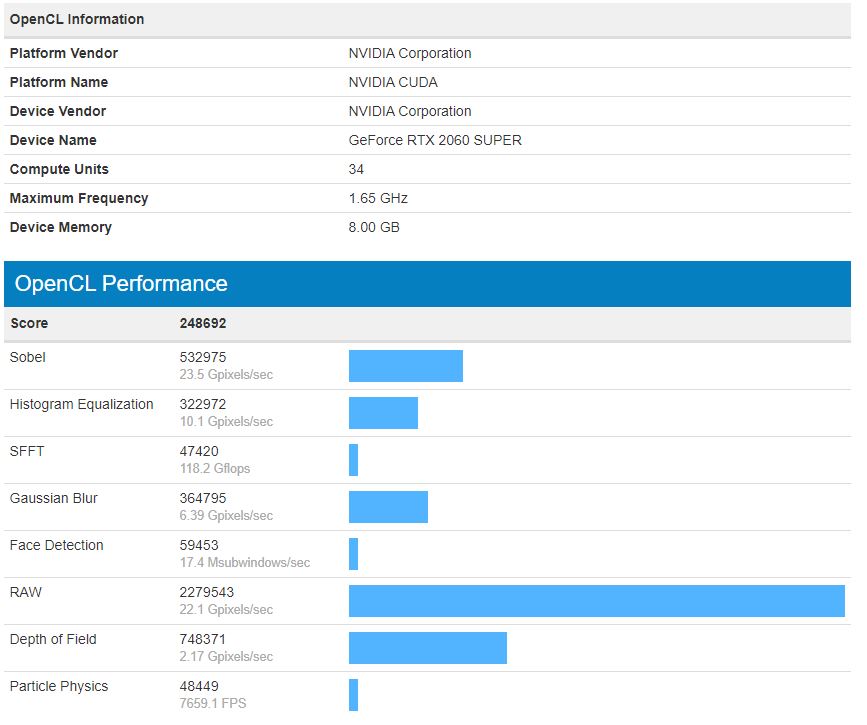Image resolution: width=867 pixels, height=725 pixels.
Task: Select the RAW test name
Action: [x=26, y=592]
